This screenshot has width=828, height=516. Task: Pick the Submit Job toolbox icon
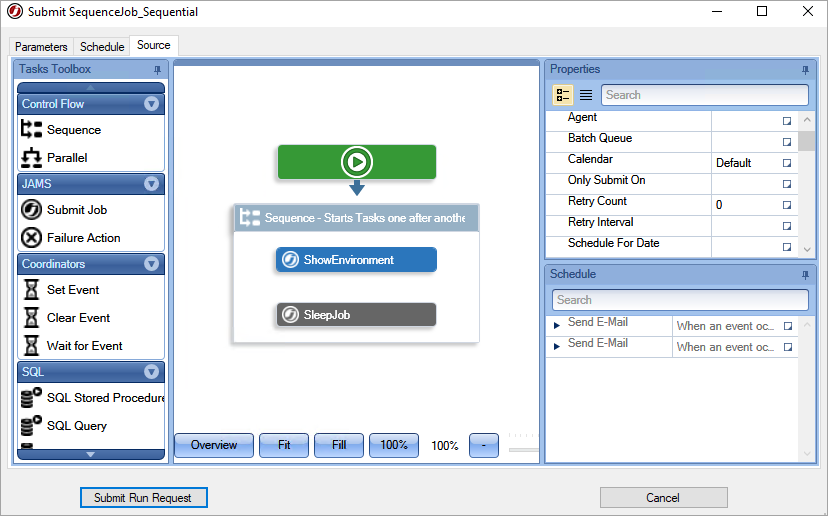(31, 210)
